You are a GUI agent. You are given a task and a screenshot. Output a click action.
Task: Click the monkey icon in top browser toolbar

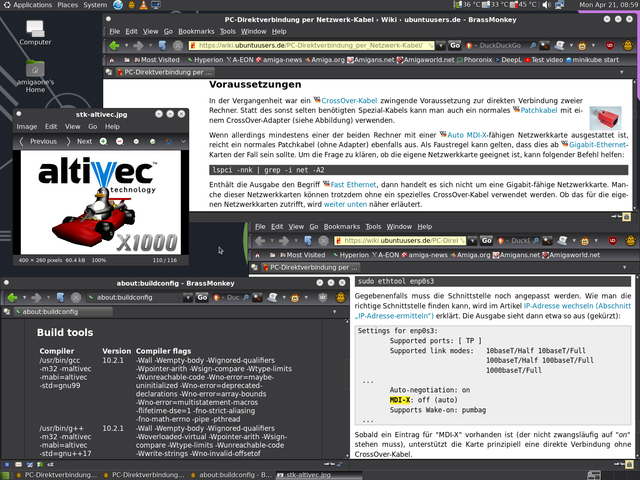(x=582, y=45)
